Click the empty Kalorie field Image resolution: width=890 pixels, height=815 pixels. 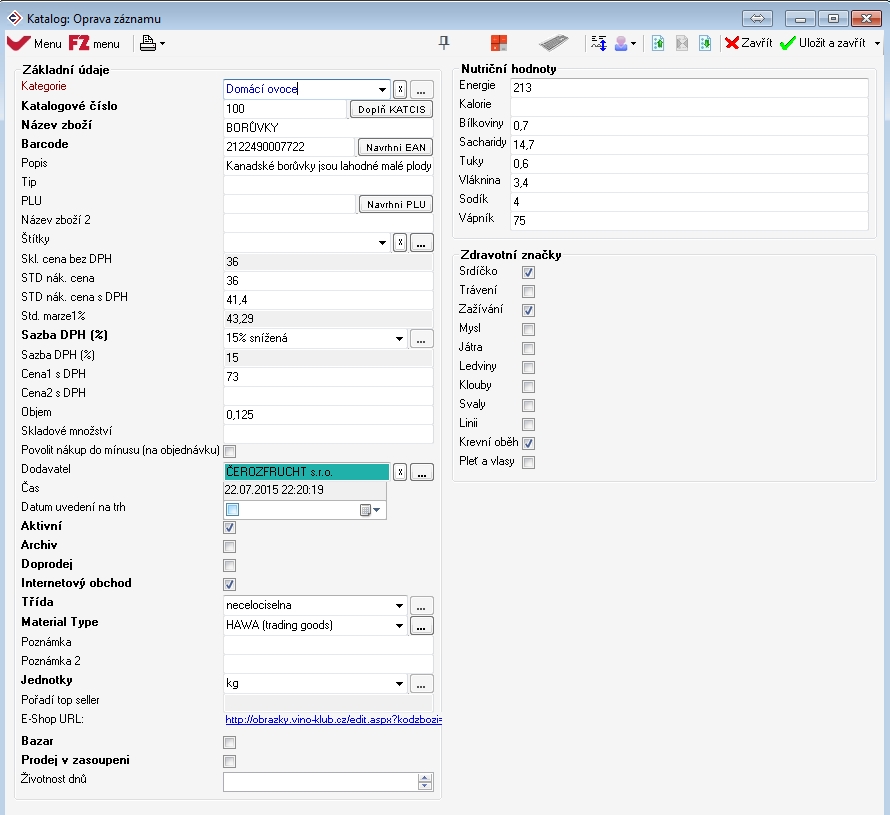click(689, 106)
